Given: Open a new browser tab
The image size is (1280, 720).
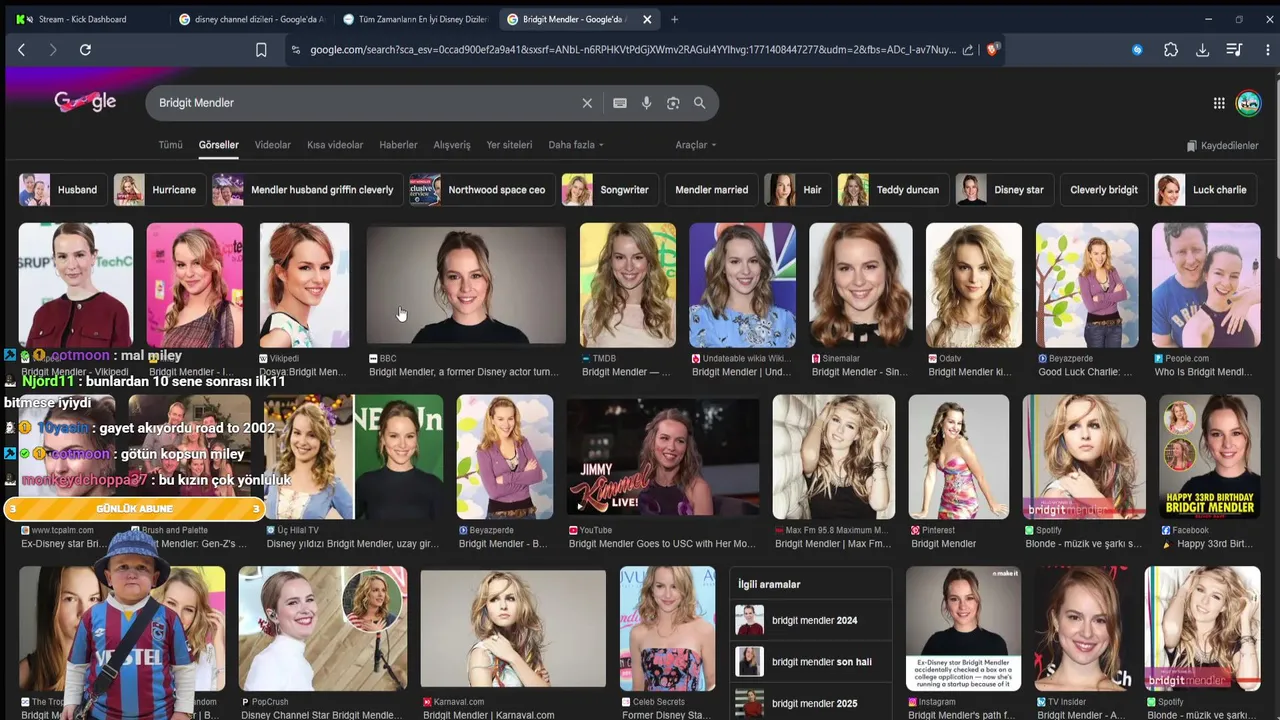Looking at the screenshot, I should tap(674, 19).
